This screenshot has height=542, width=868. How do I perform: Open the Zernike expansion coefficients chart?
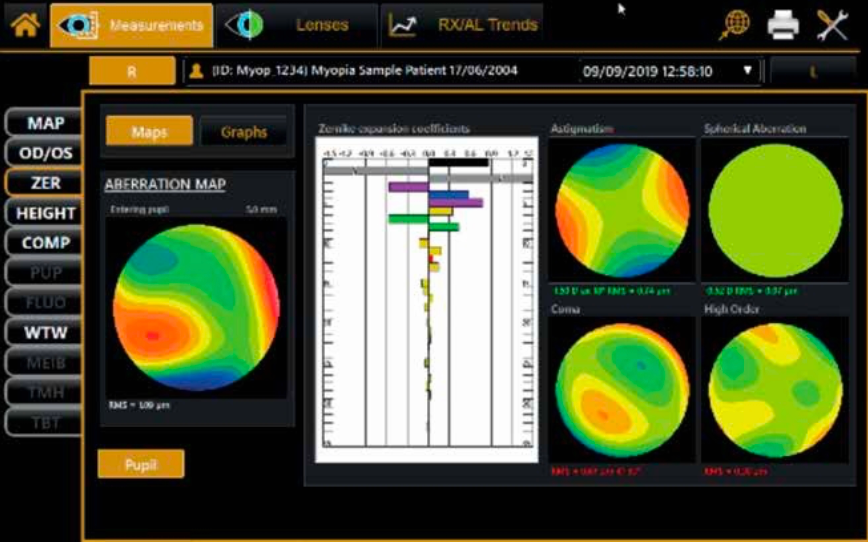pyautogui.click(x=426, y=300)
